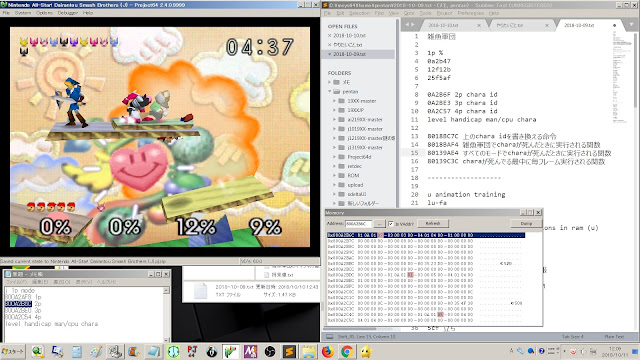Open the Sublime Text taskbar icon

289,351
